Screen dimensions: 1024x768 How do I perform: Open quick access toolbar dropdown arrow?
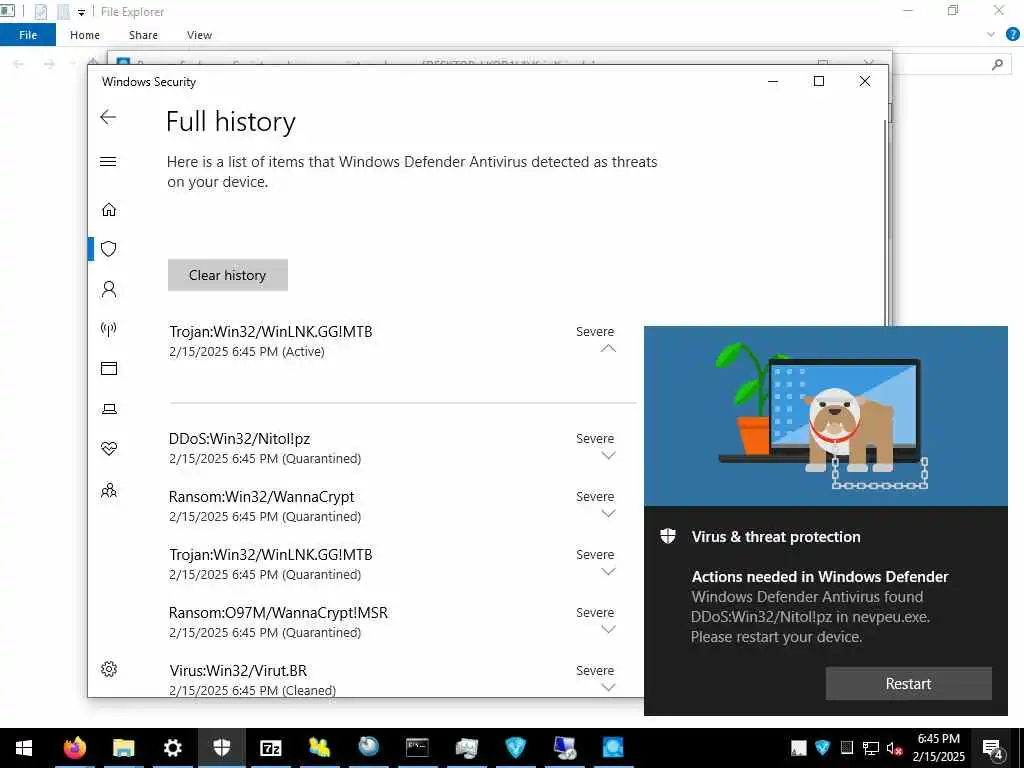pos(81,12)
